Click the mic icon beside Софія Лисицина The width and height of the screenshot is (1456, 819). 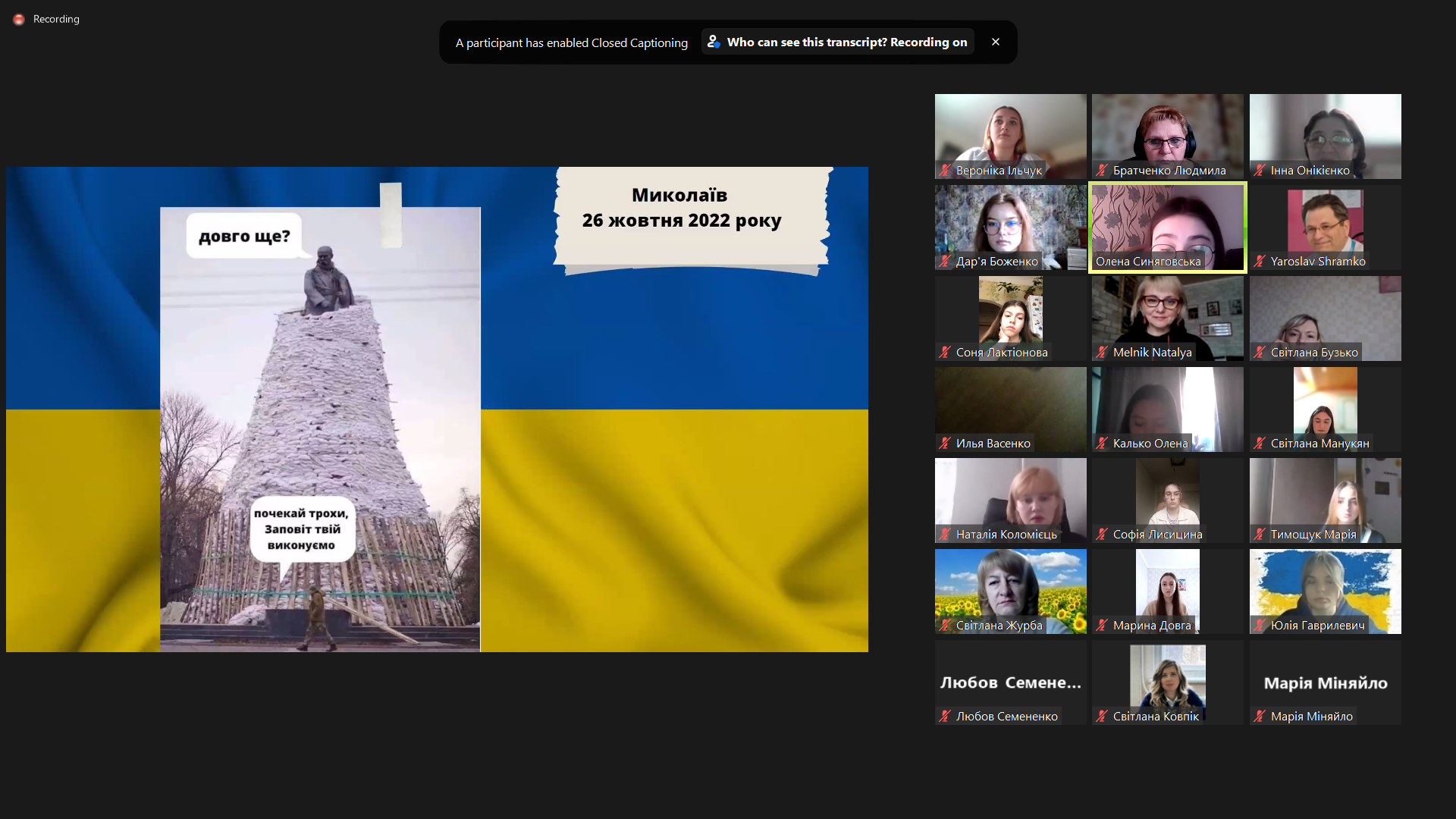coord(1102,535)
